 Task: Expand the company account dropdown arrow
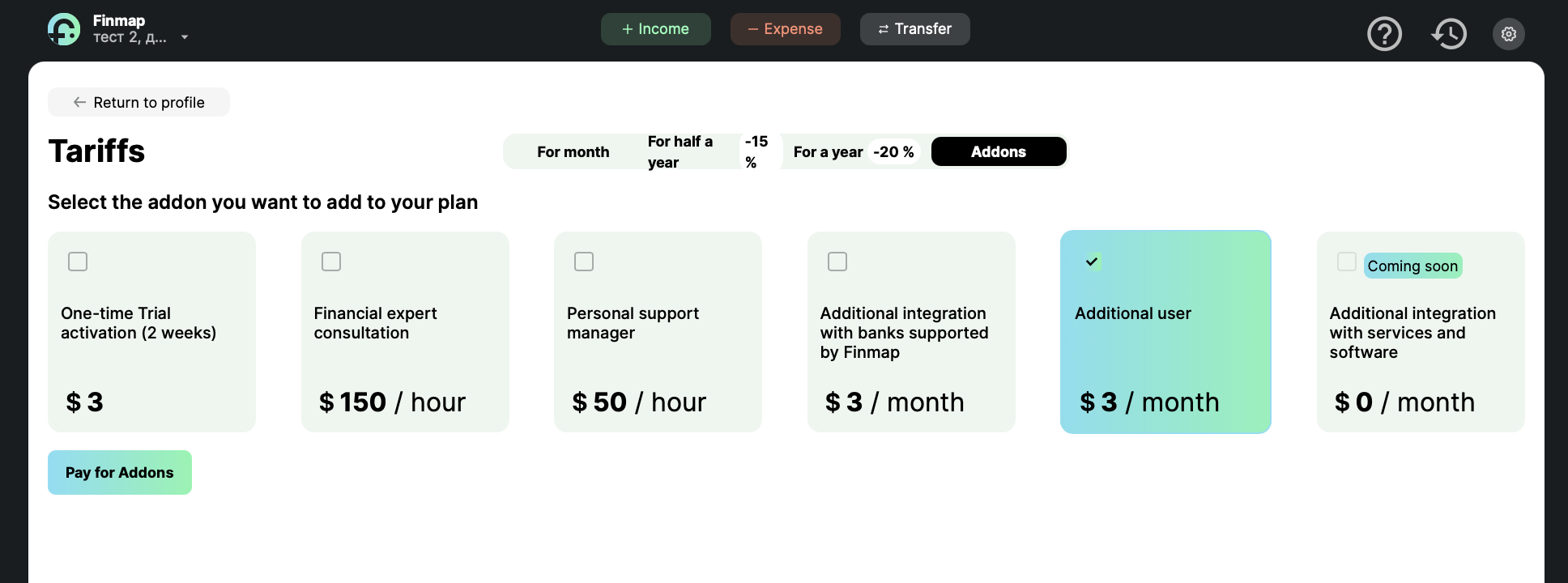[185, 37]
